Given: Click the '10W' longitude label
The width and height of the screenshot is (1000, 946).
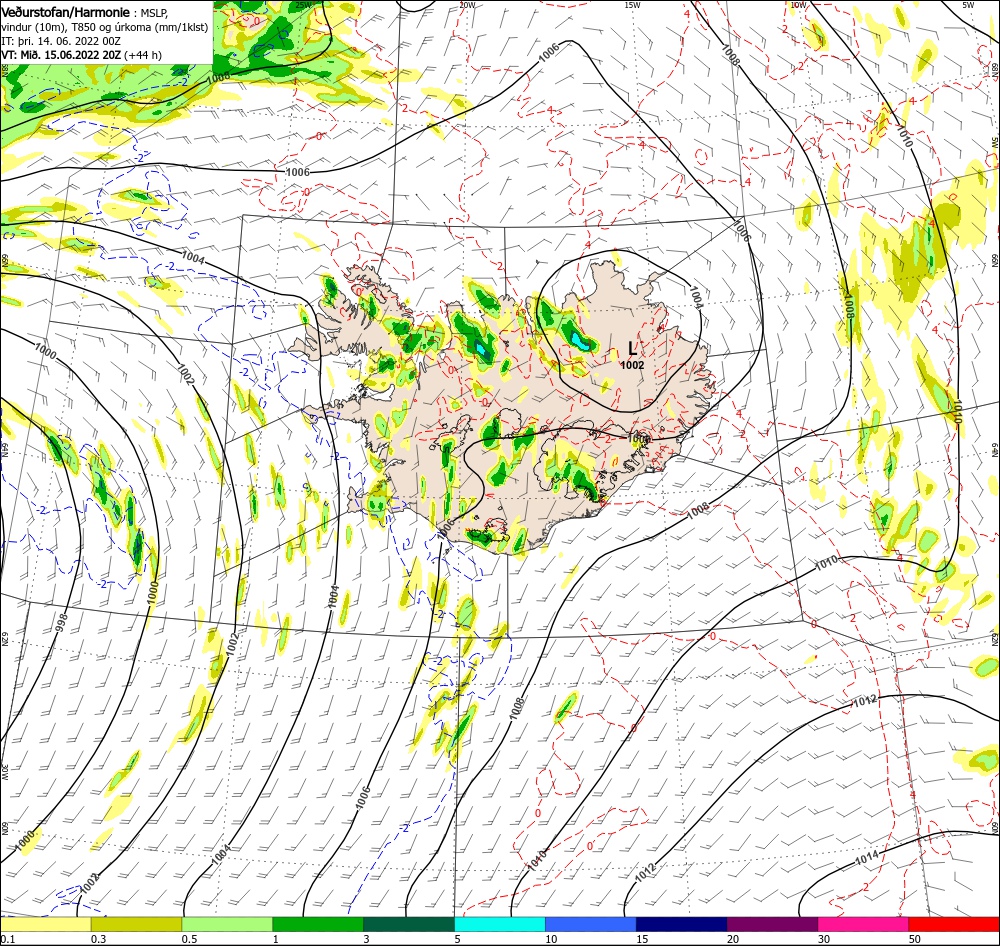Looking at the screenshot, I should click(798, 5).
